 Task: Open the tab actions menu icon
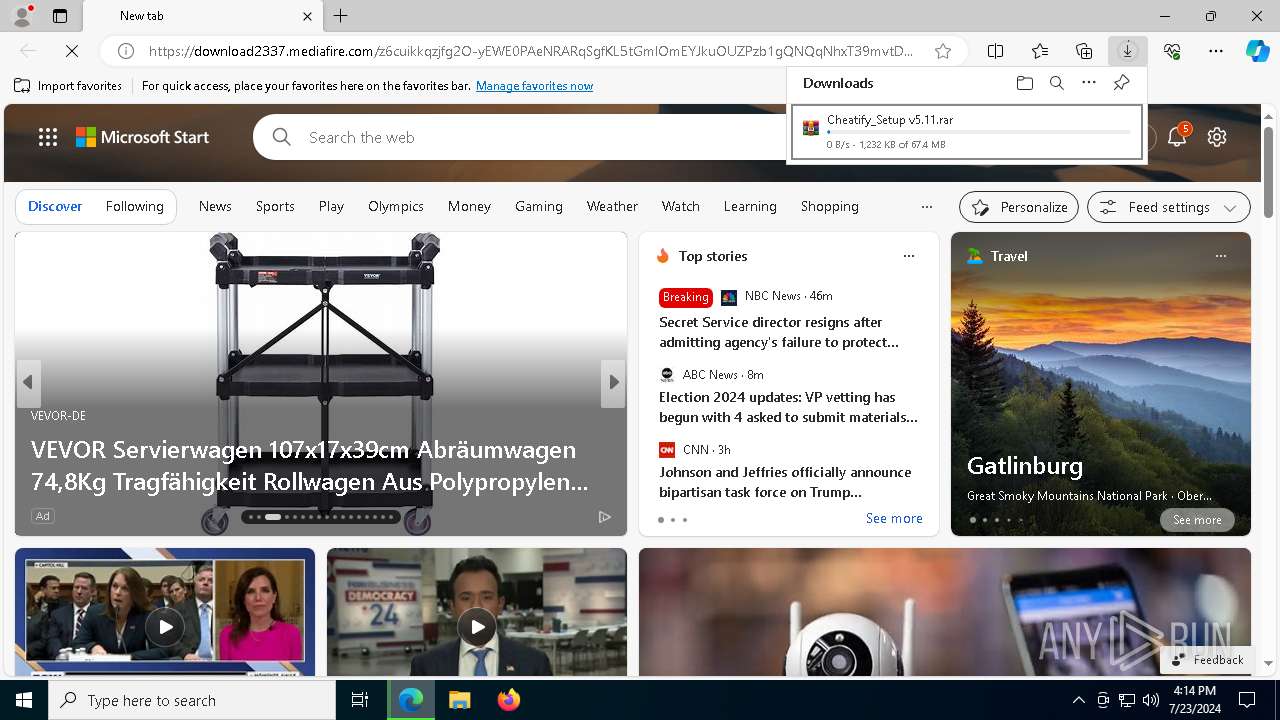[x=60, y=16]
